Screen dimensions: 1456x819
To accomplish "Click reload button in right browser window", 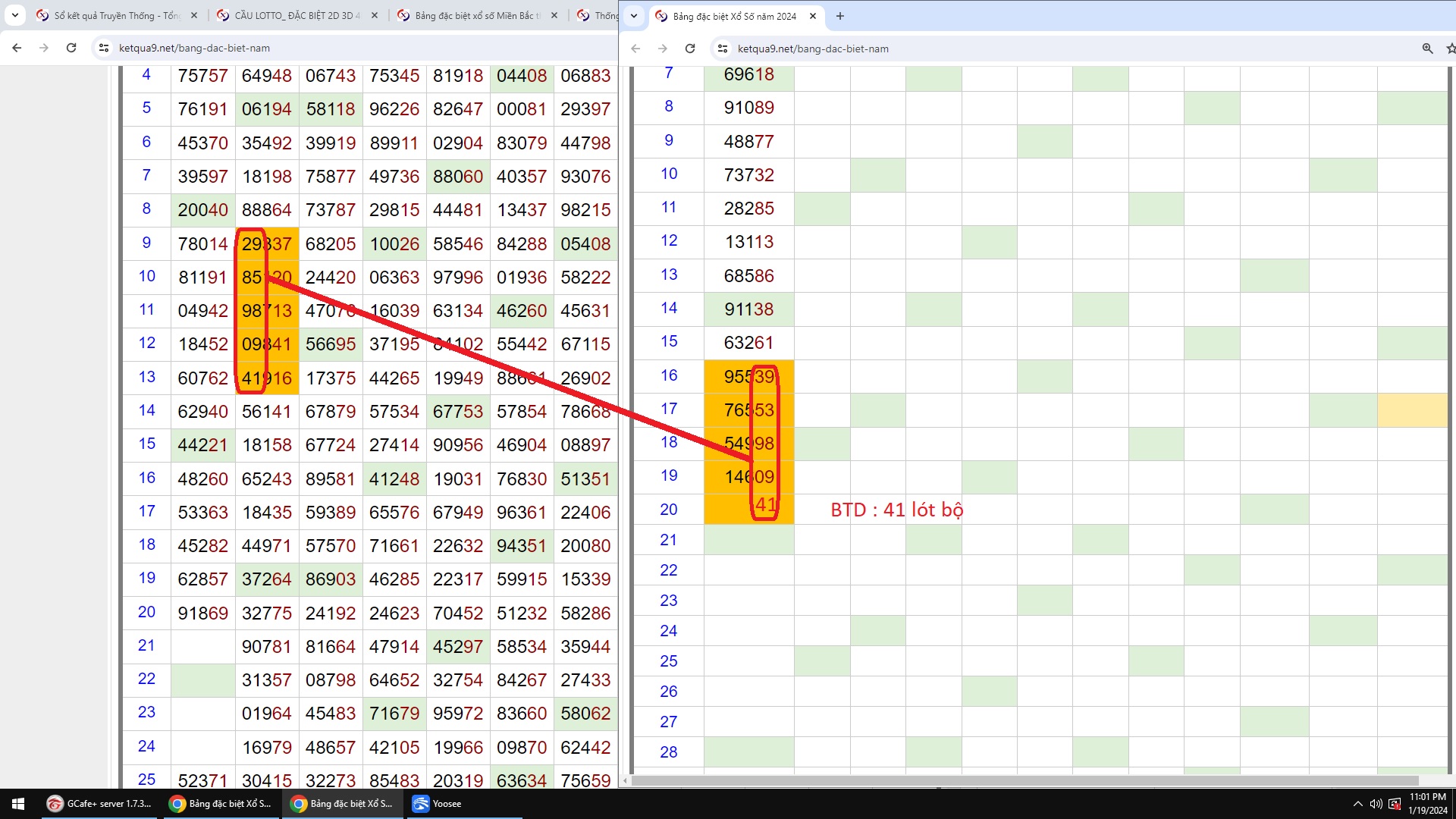I will 690,49.
